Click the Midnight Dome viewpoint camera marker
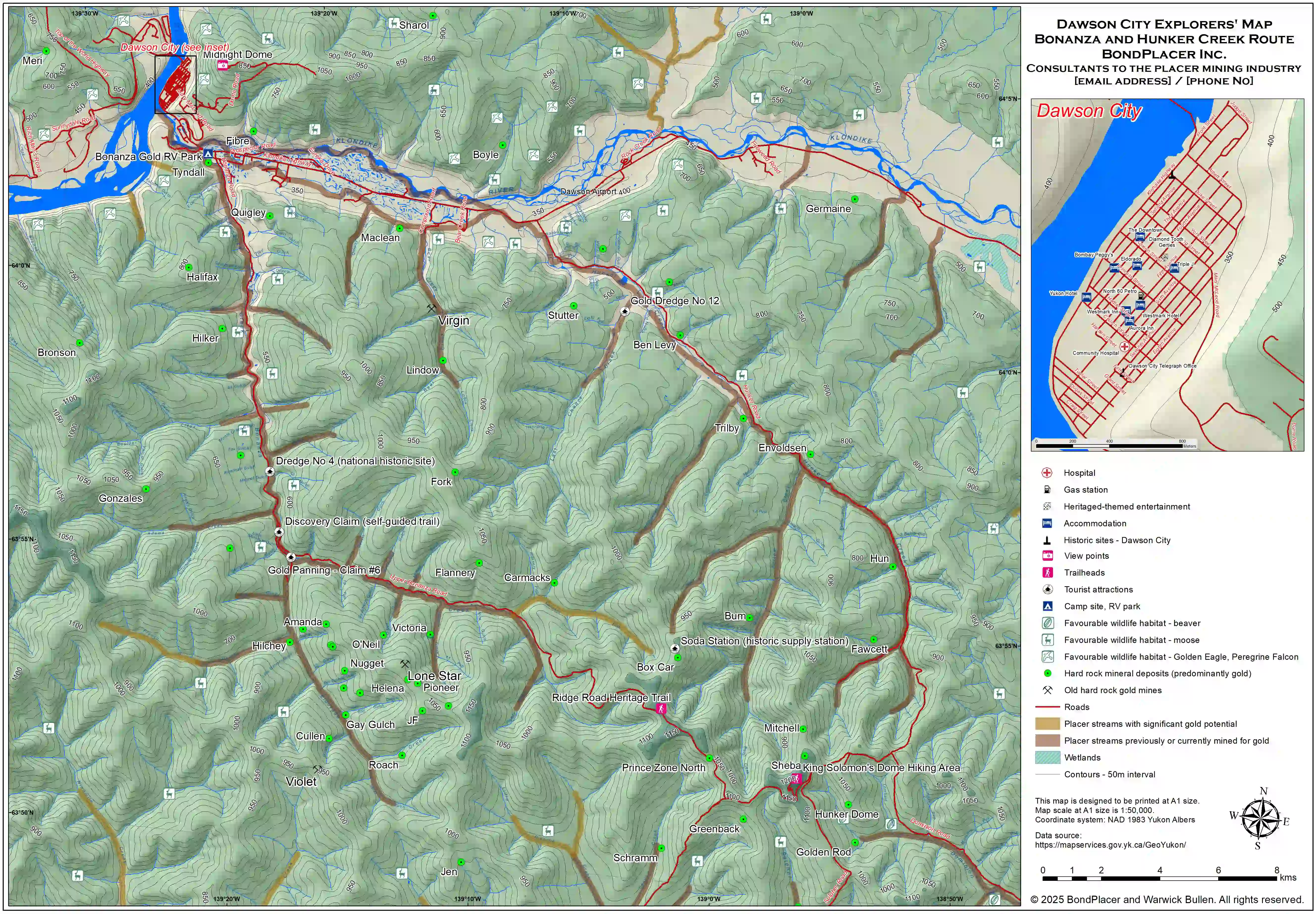 tap(222, 66)
